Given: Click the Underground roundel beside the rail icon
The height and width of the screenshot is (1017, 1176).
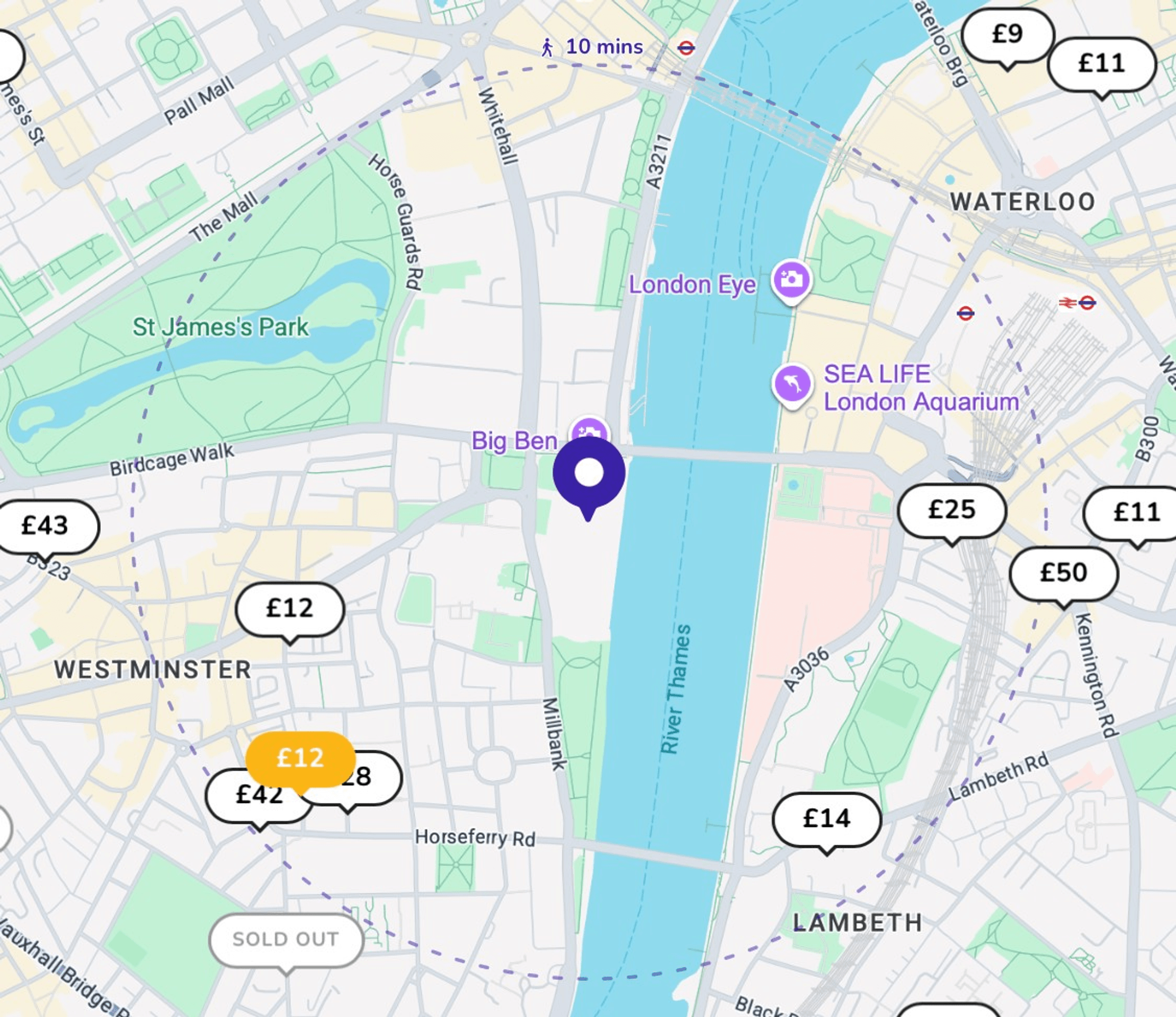Looking at the screenshot, I should [1087, 303].
